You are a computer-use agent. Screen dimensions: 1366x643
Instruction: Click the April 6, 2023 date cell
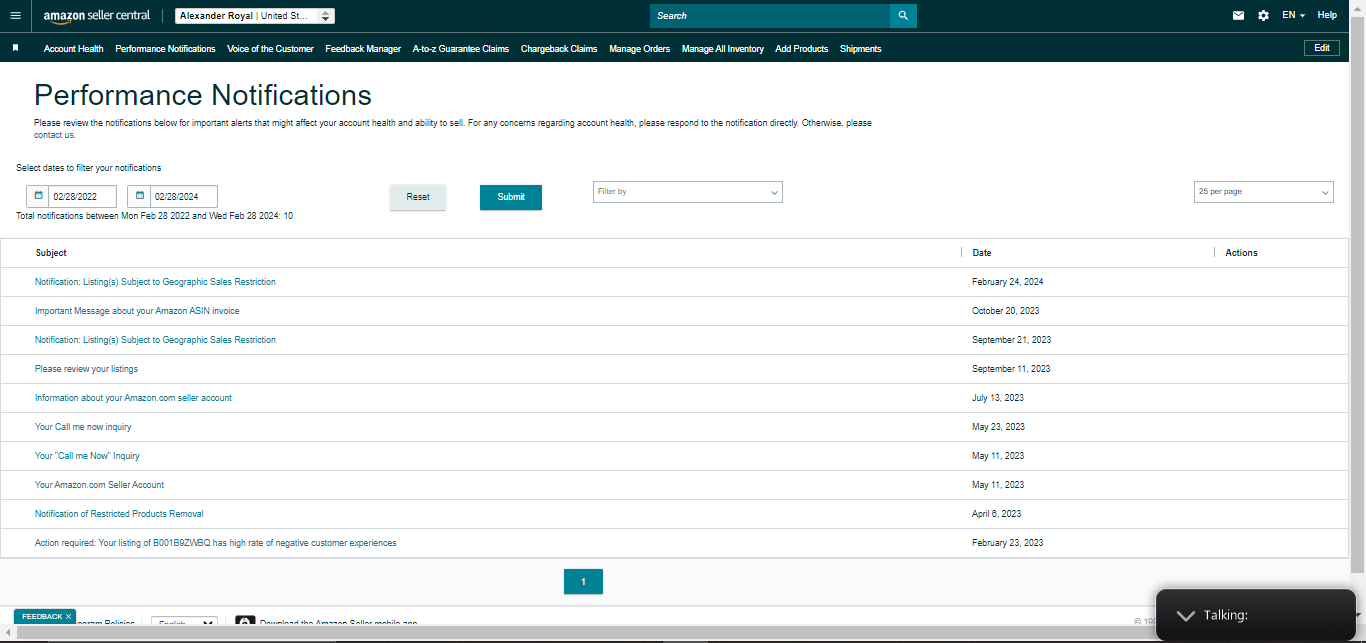coord(997,514)
